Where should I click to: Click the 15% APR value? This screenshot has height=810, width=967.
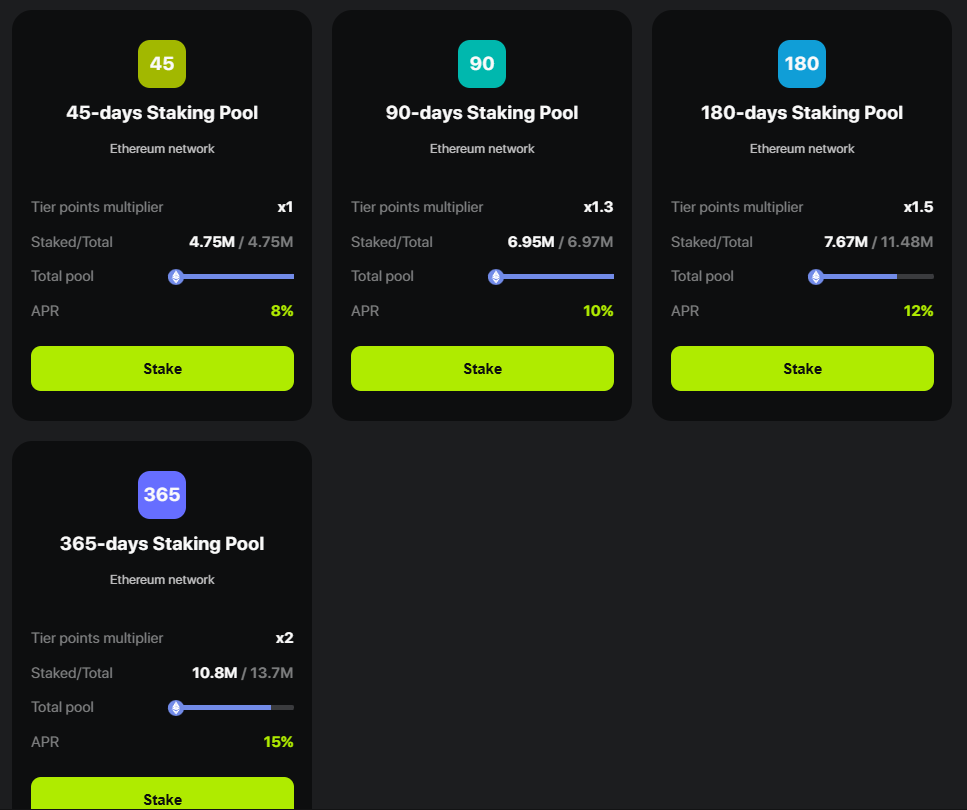point(278,742)
